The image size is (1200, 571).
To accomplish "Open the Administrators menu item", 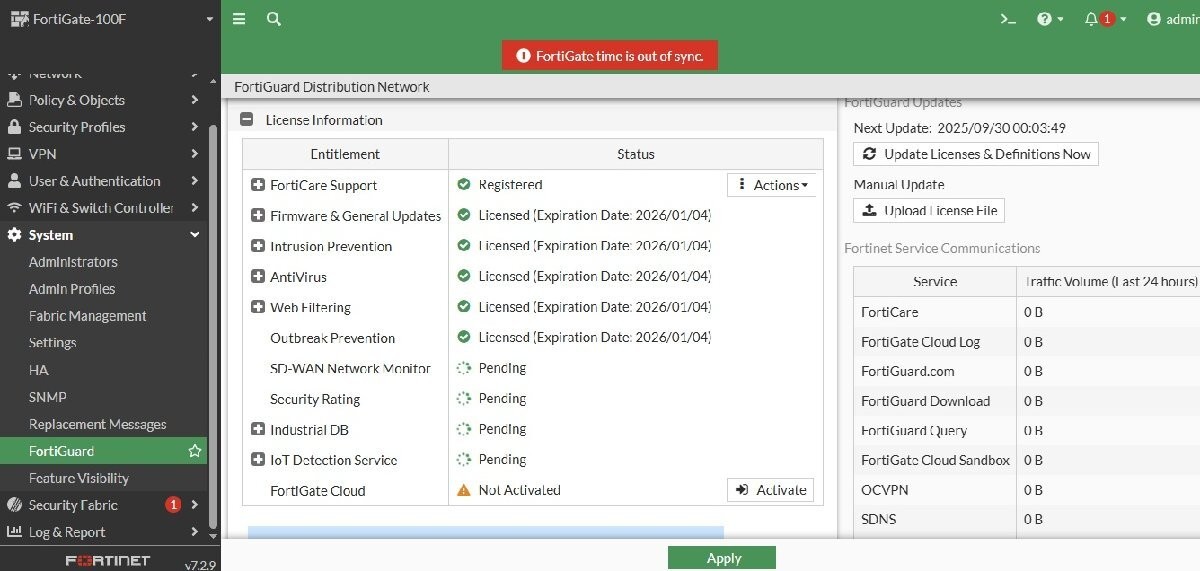I will click(73, 262).
